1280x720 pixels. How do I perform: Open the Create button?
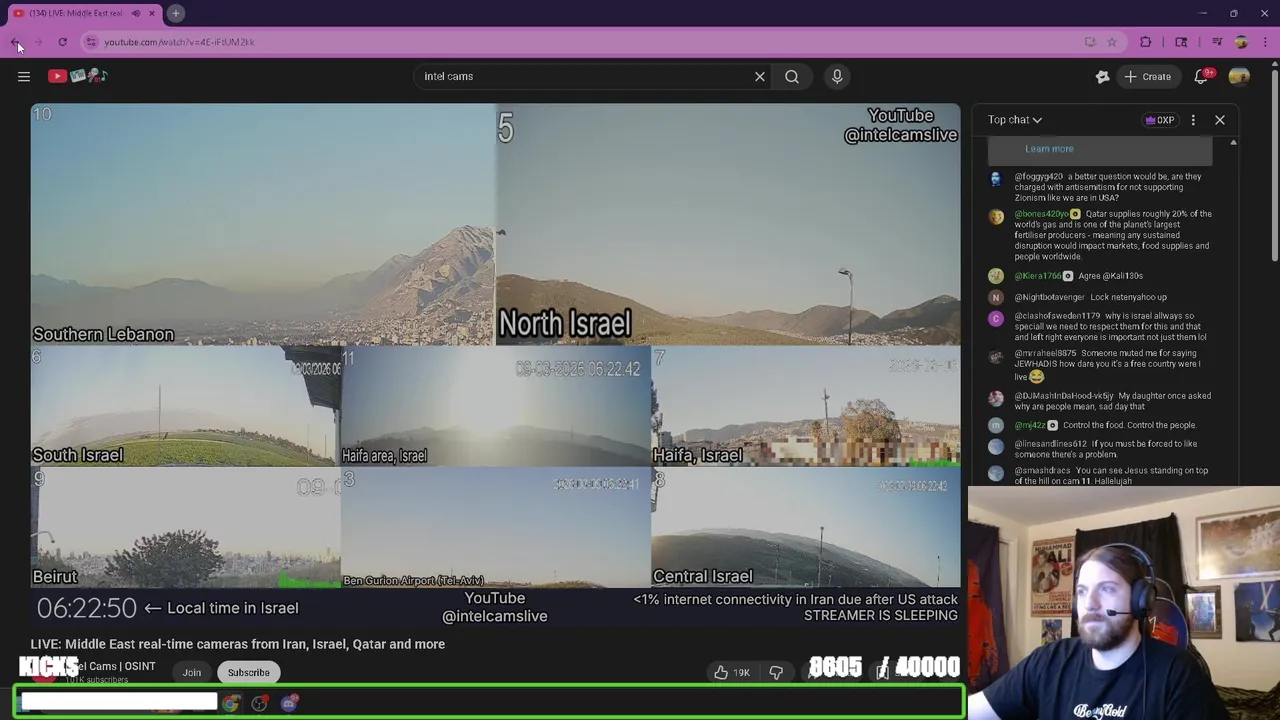coord(1147,76)
